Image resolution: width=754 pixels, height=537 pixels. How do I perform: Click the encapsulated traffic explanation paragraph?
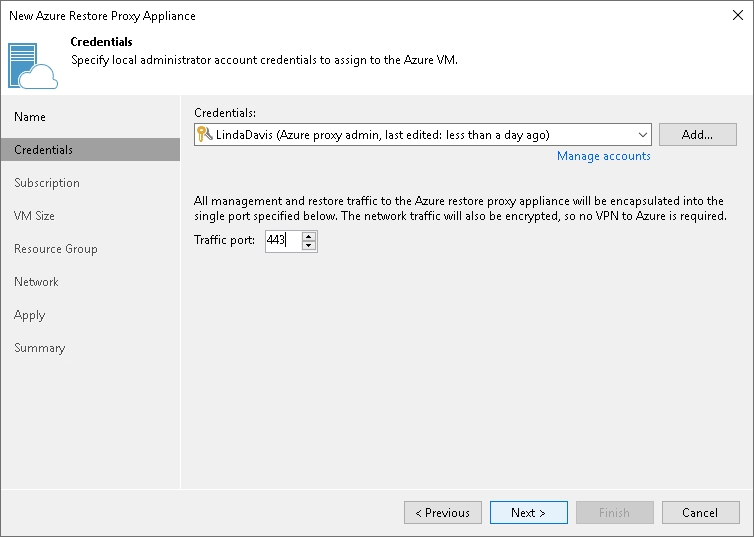(460, 208)
